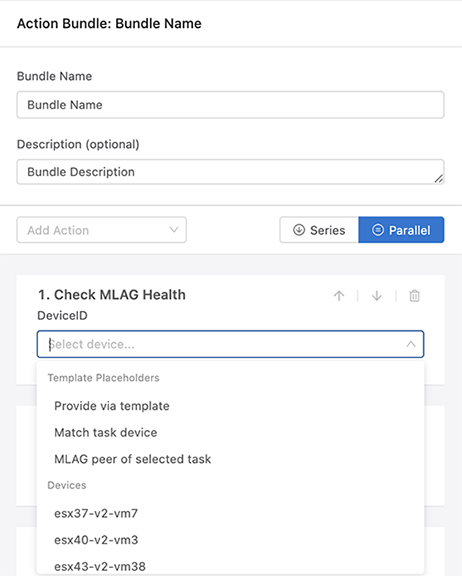Move Check MLAG Health action down
462x576 pixels.
coord(377,296)
